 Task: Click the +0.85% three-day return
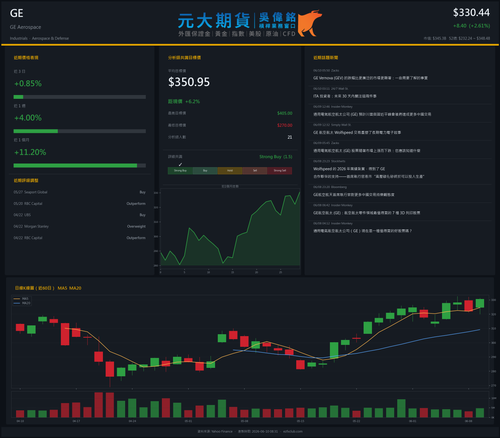[28, 84]
